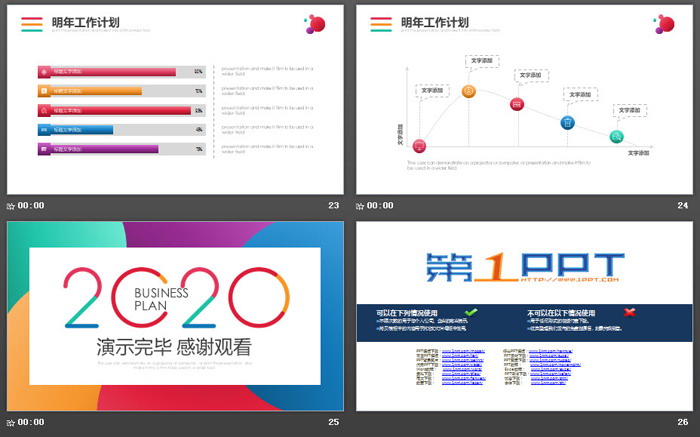Select the red circle icon at the chart origin
The width and height of the screenshot is (700, 437).
coord(419,146)
